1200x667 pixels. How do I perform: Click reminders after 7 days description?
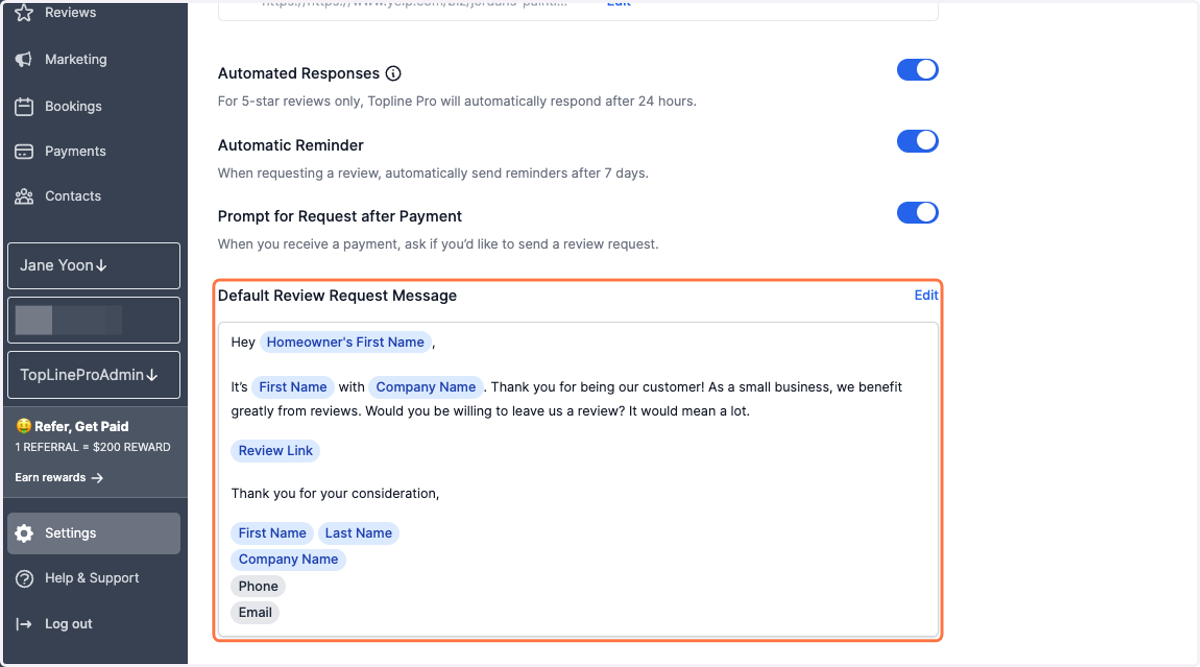pyautogui.click(x=433, y=174)
